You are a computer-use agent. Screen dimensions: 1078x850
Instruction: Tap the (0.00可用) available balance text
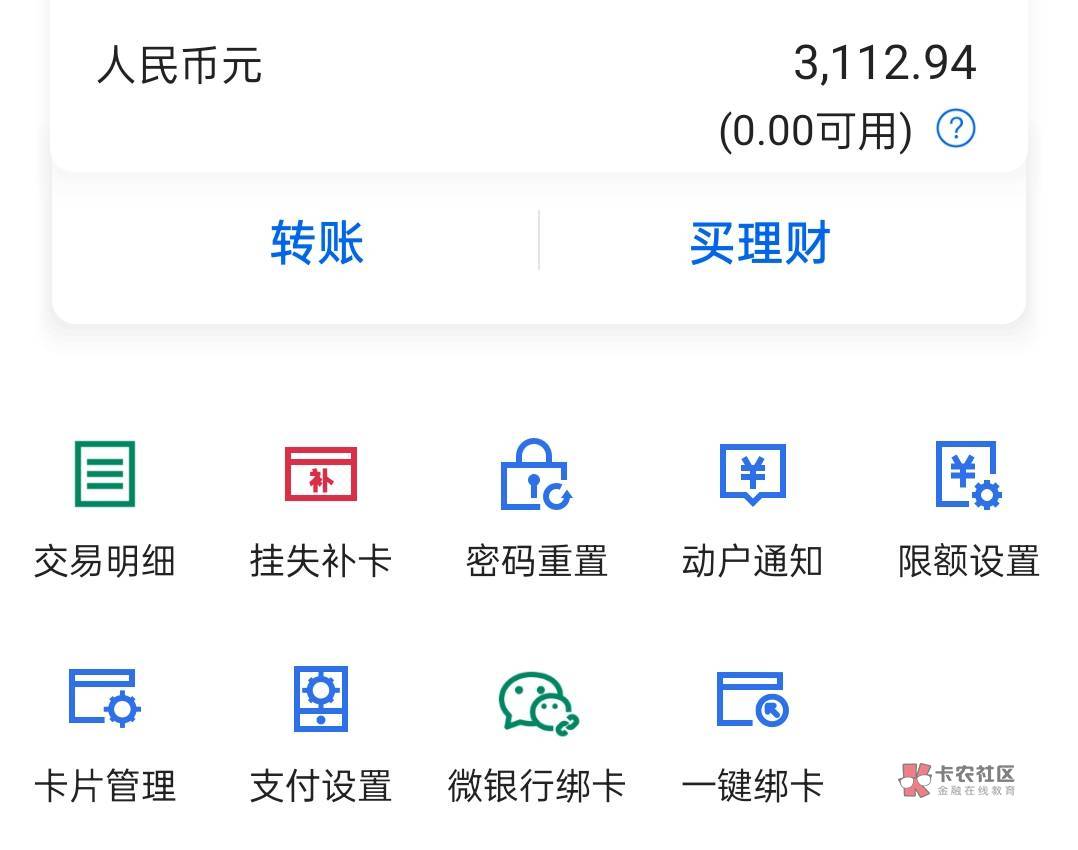coord(815,131)
